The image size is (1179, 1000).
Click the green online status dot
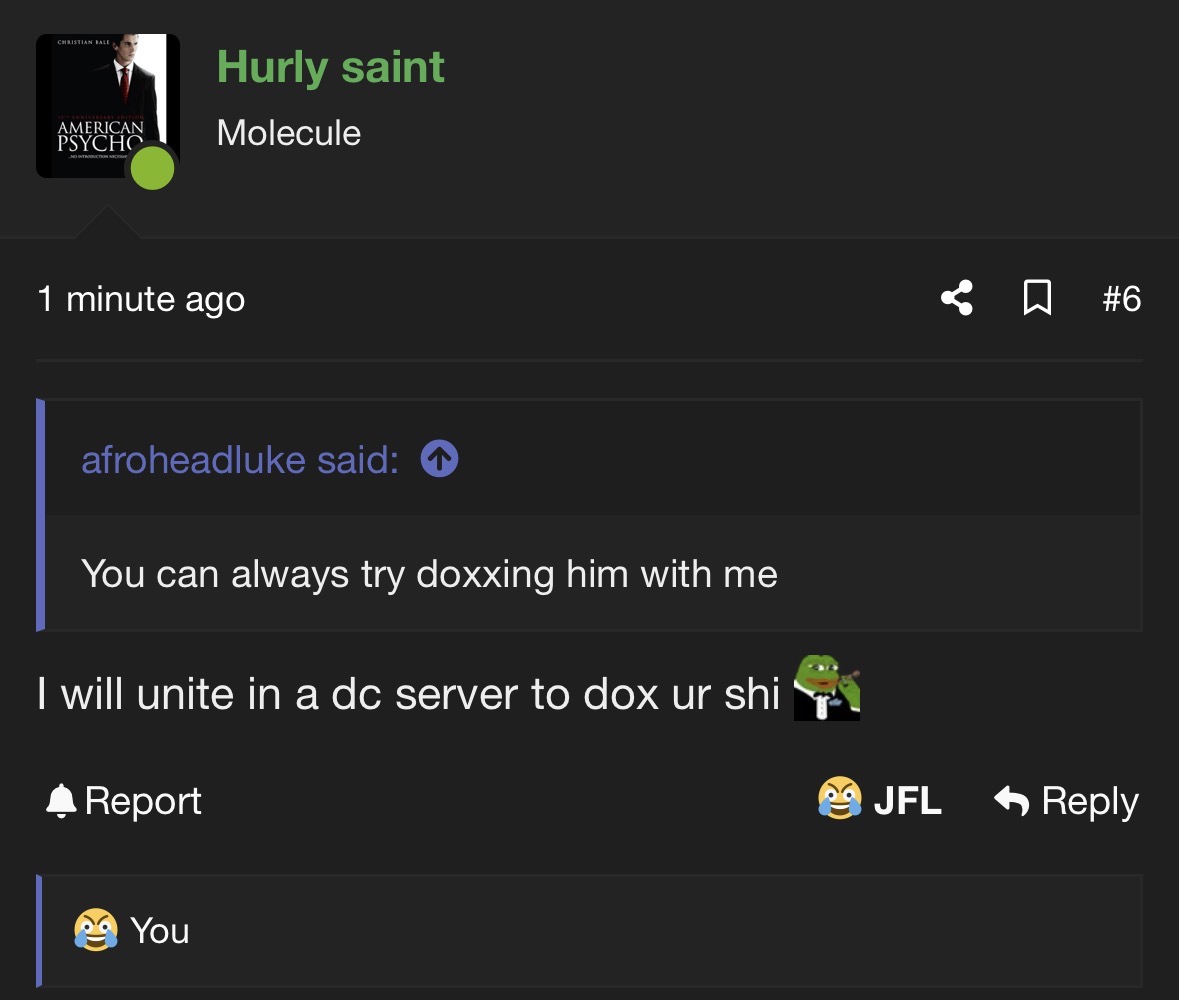coord(153,168)
